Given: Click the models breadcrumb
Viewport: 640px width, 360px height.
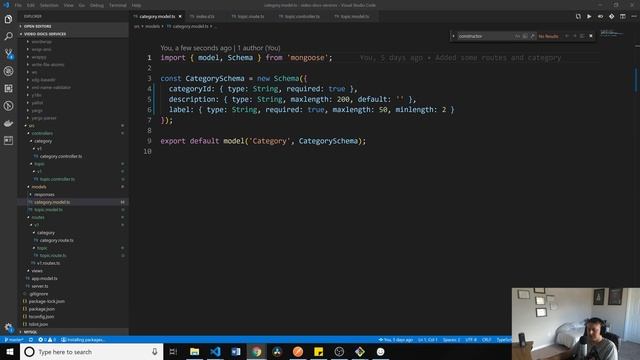Looking at the screenshot, I should coord(152,26).
